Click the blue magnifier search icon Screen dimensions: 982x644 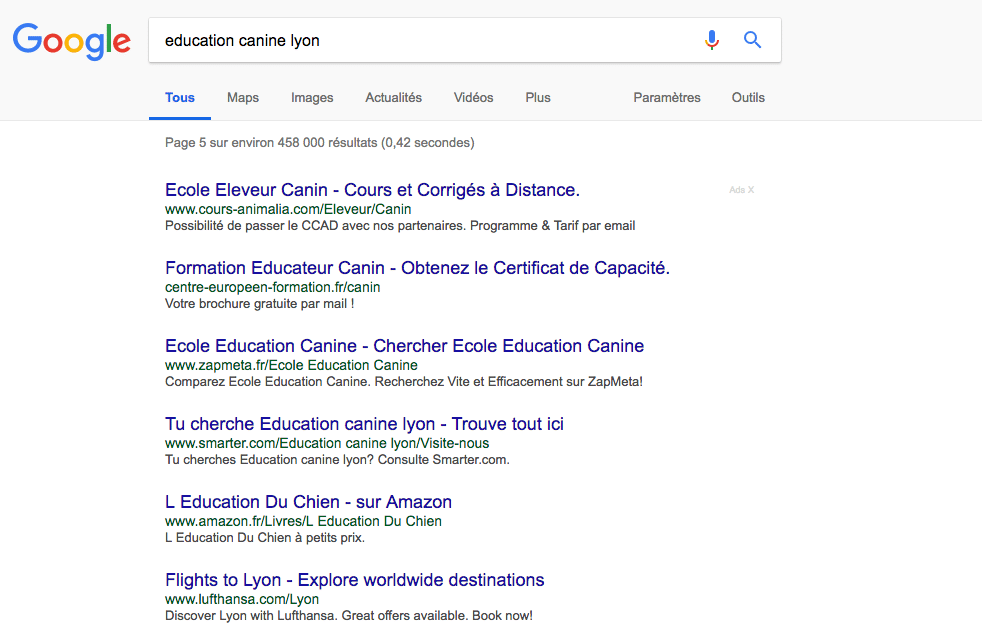point(752,40)
